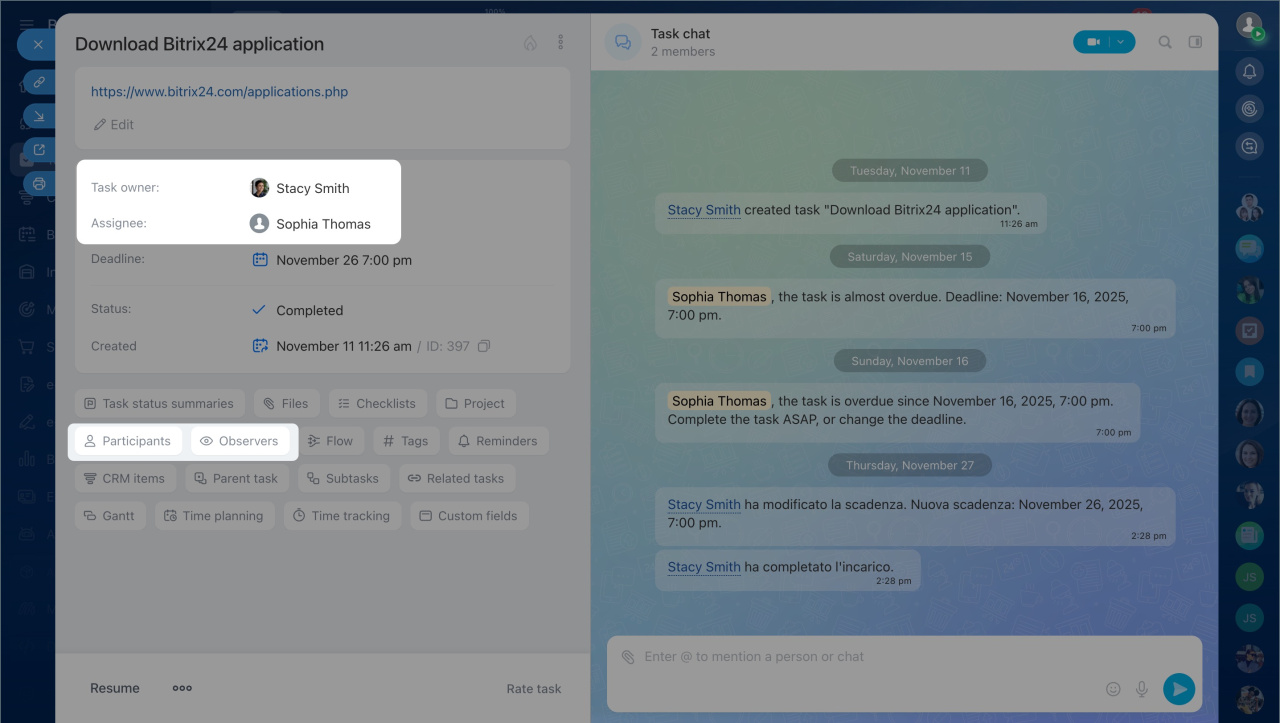Set Reminders for the task
This screenshot has width=1280, height=723.
(x=498, y=441)
